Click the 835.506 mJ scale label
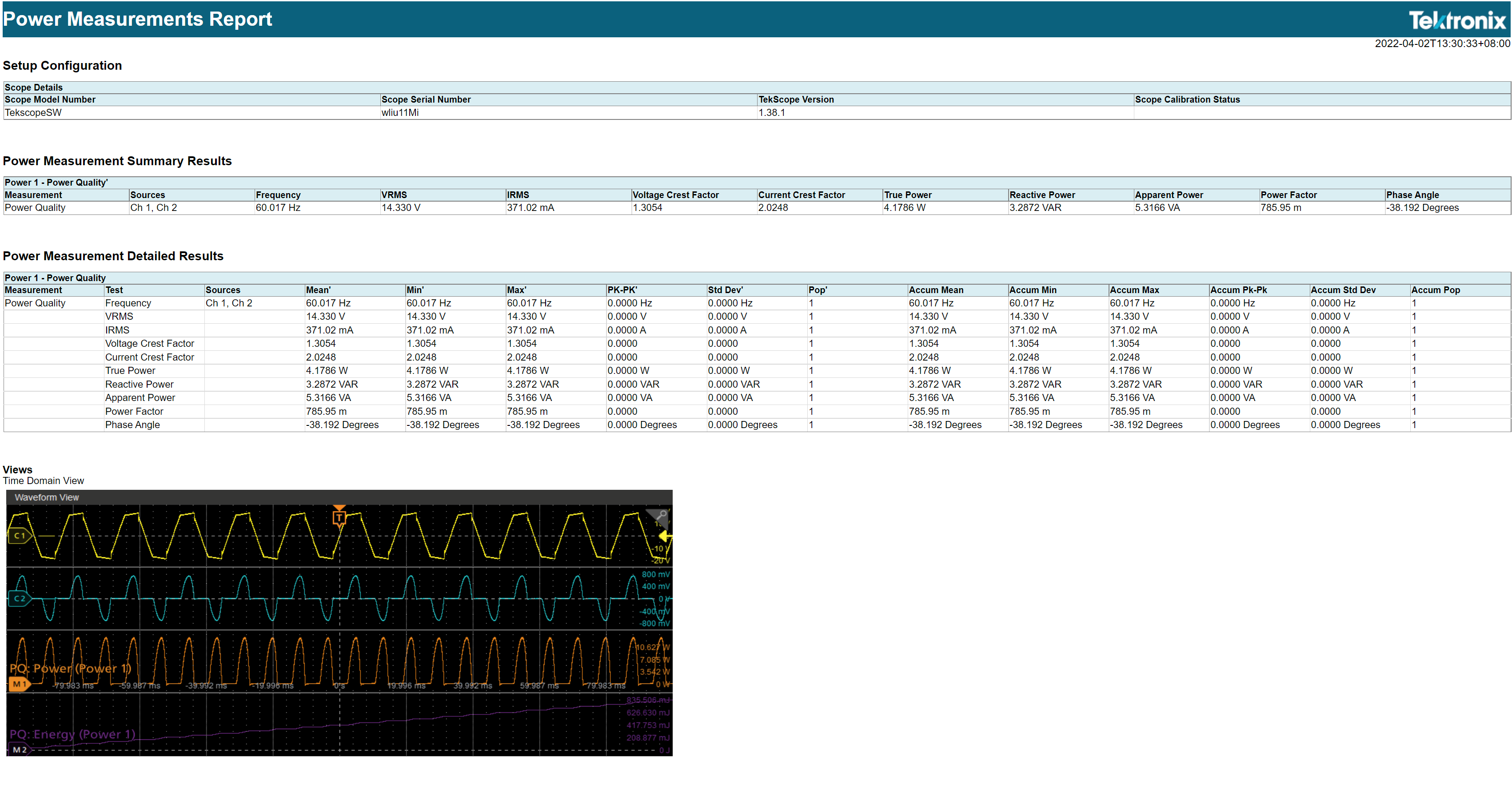 648,700
